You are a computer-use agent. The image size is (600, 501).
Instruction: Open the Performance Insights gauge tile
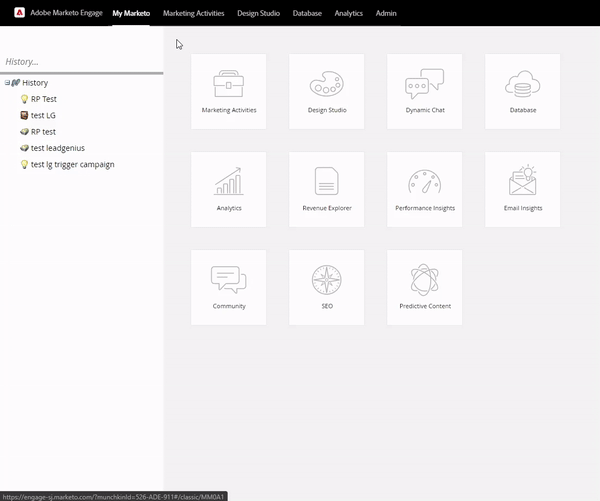point(424,189)
